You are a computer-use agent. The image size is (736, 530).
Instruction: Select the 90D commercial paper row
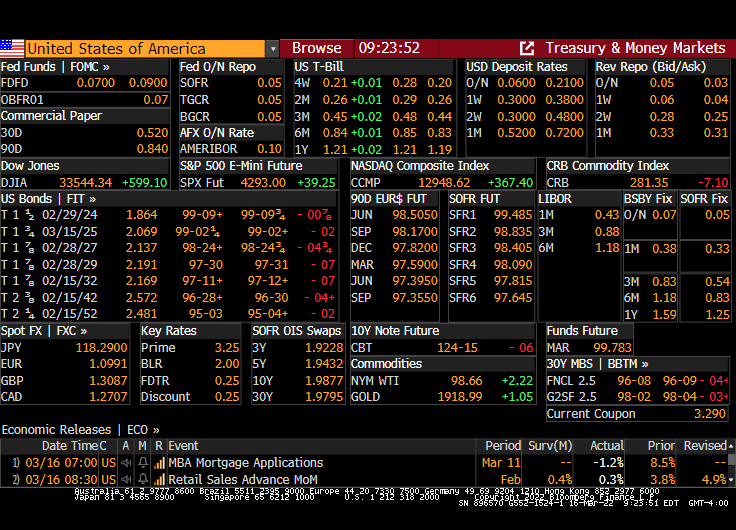click(x=84, y=149)
